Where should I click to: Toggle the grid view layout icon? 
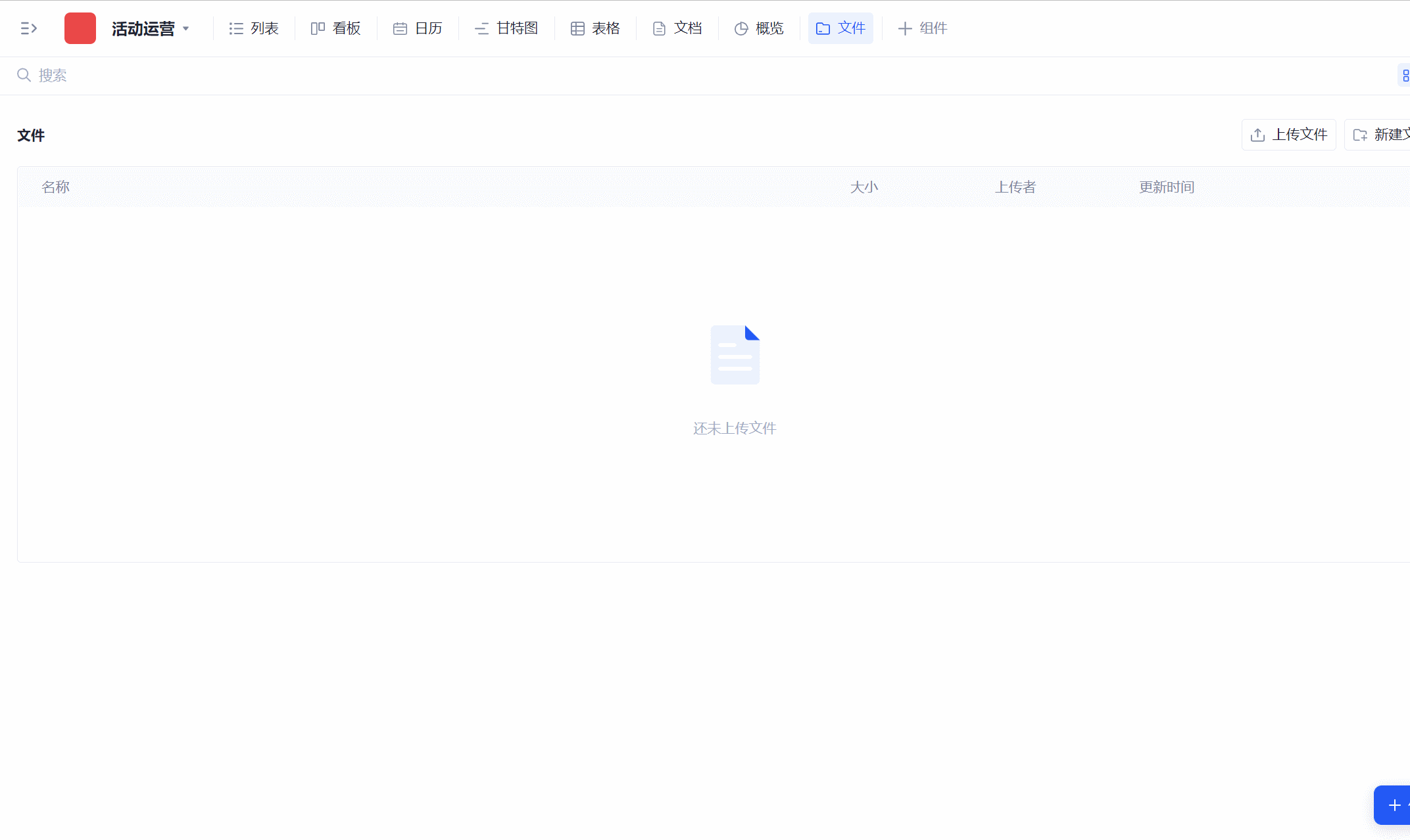(x=1405, y=76)
